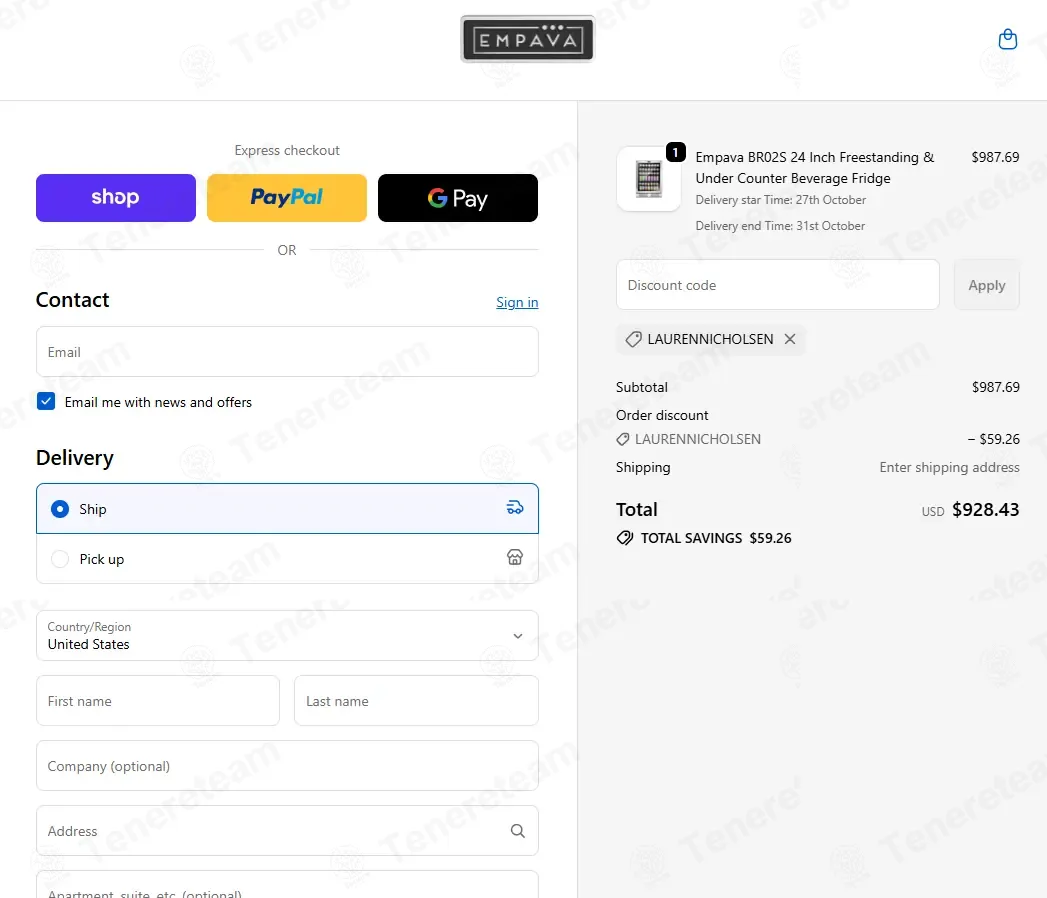Choose PayPal express checkout
The height and width of the screenshot is (898, 1047).
(286, 198)
